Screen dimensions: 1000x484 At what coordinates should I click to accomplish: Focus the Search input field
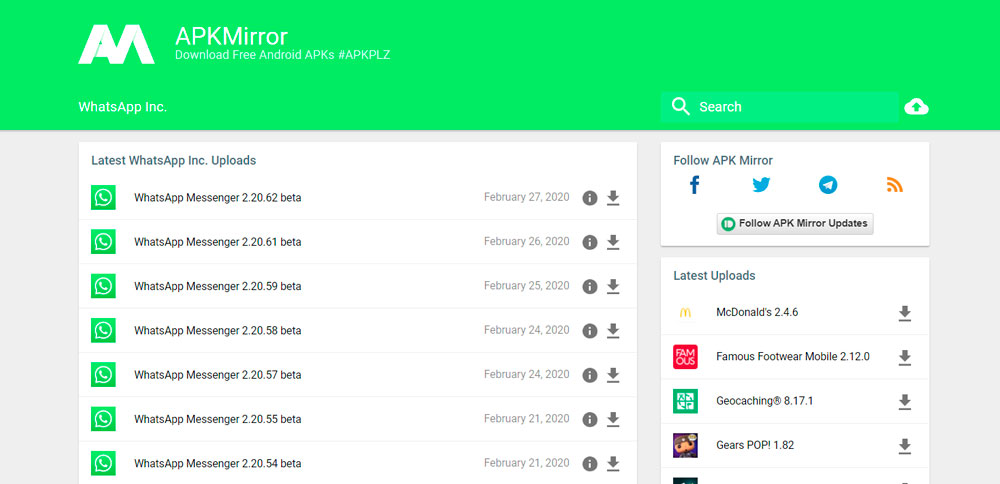point(779,106)
